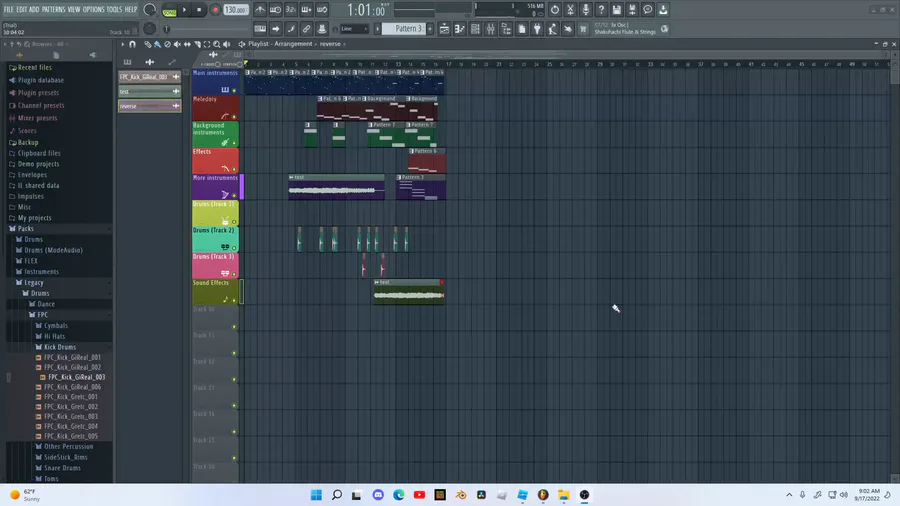Adjust the main volume knob

tap(149, 10)
